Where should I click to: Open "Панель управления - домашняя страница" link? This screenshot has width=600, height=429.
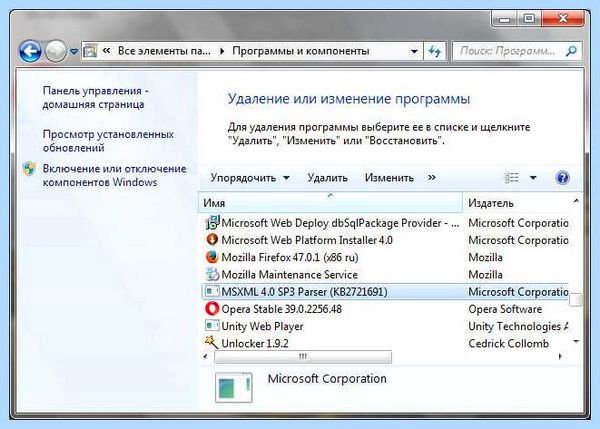(95, 98)
